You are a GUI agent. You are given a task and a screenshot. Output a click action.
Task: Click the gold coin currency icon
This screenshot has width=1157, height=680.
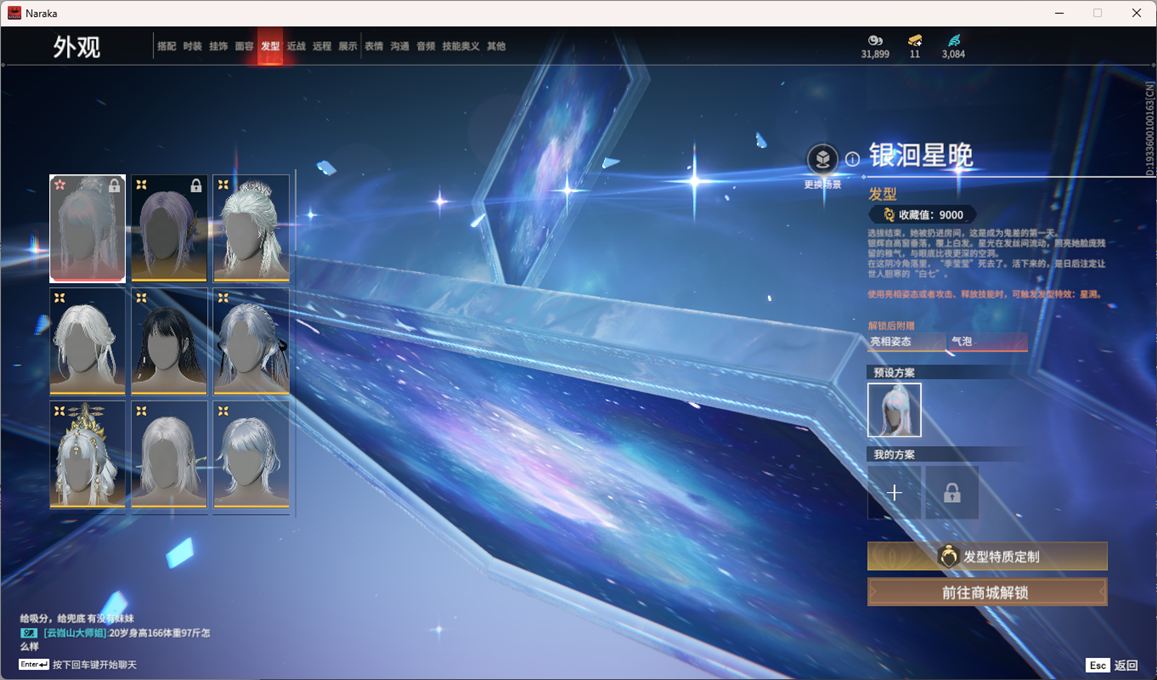tap(875, 40)
